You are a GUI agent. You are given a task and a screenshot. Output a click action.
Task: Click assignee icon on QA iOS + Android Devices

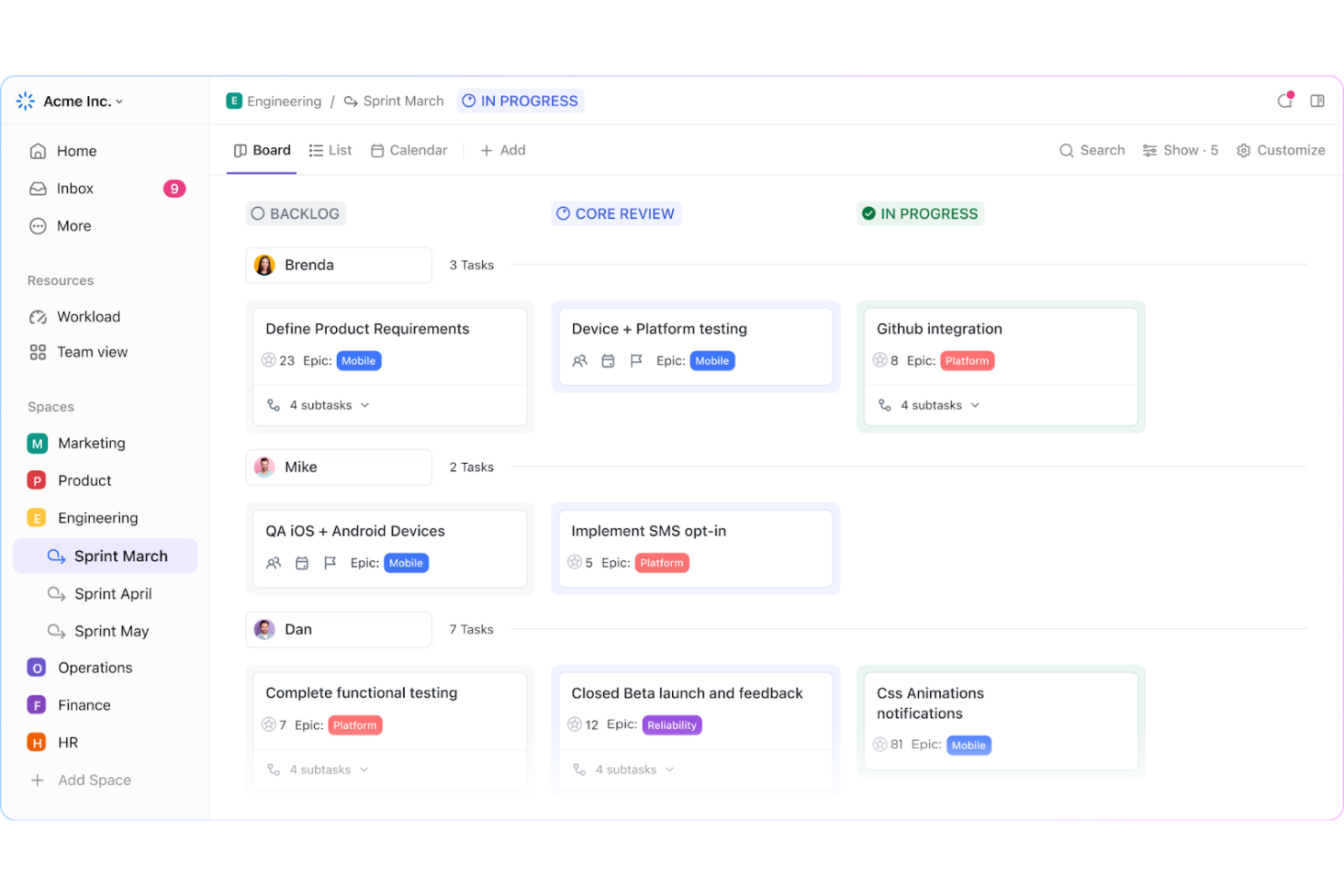coord(273,563)
